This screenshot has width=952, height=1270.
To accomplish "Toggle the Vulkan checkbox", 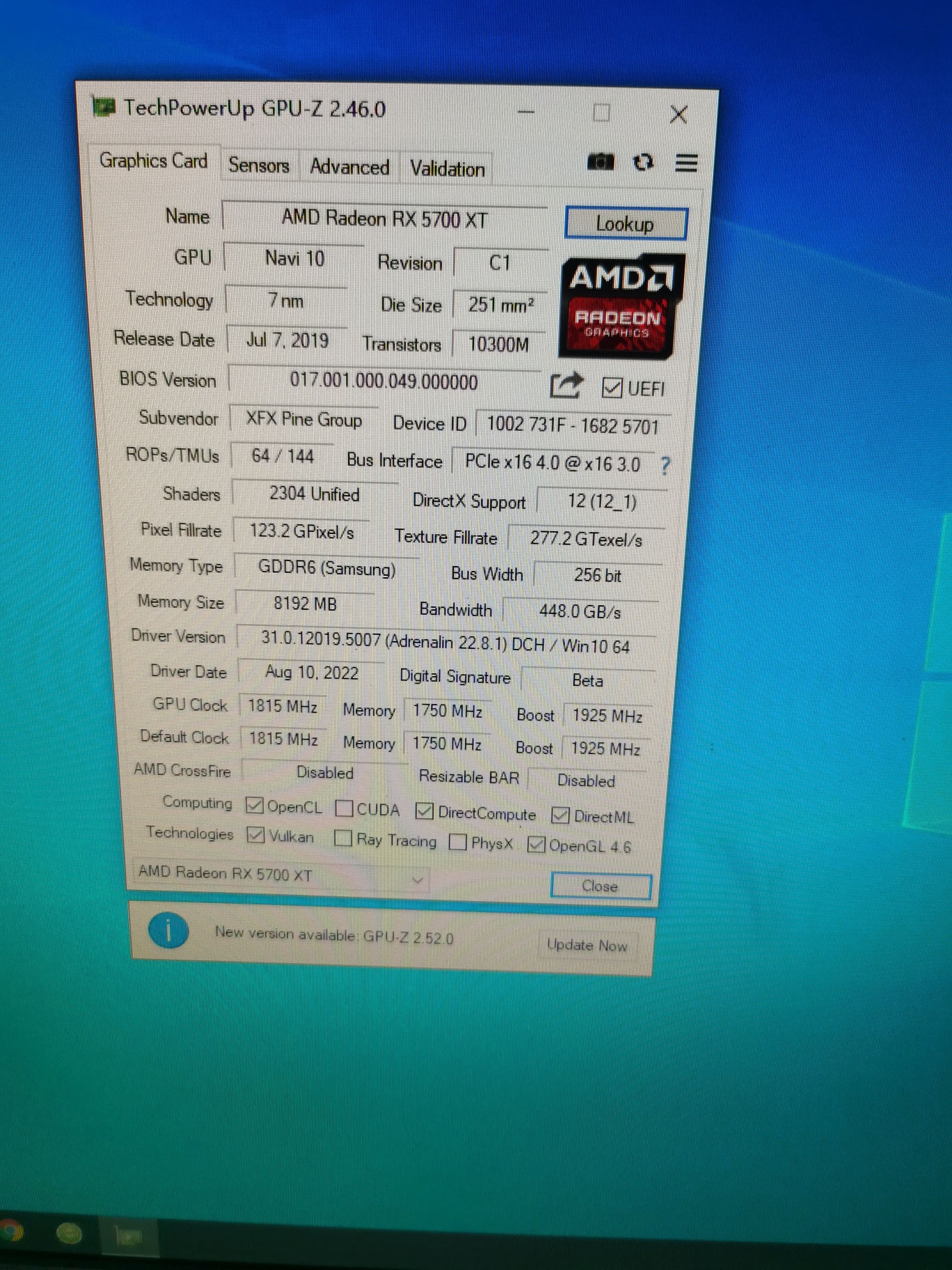I will pos(255,834).
